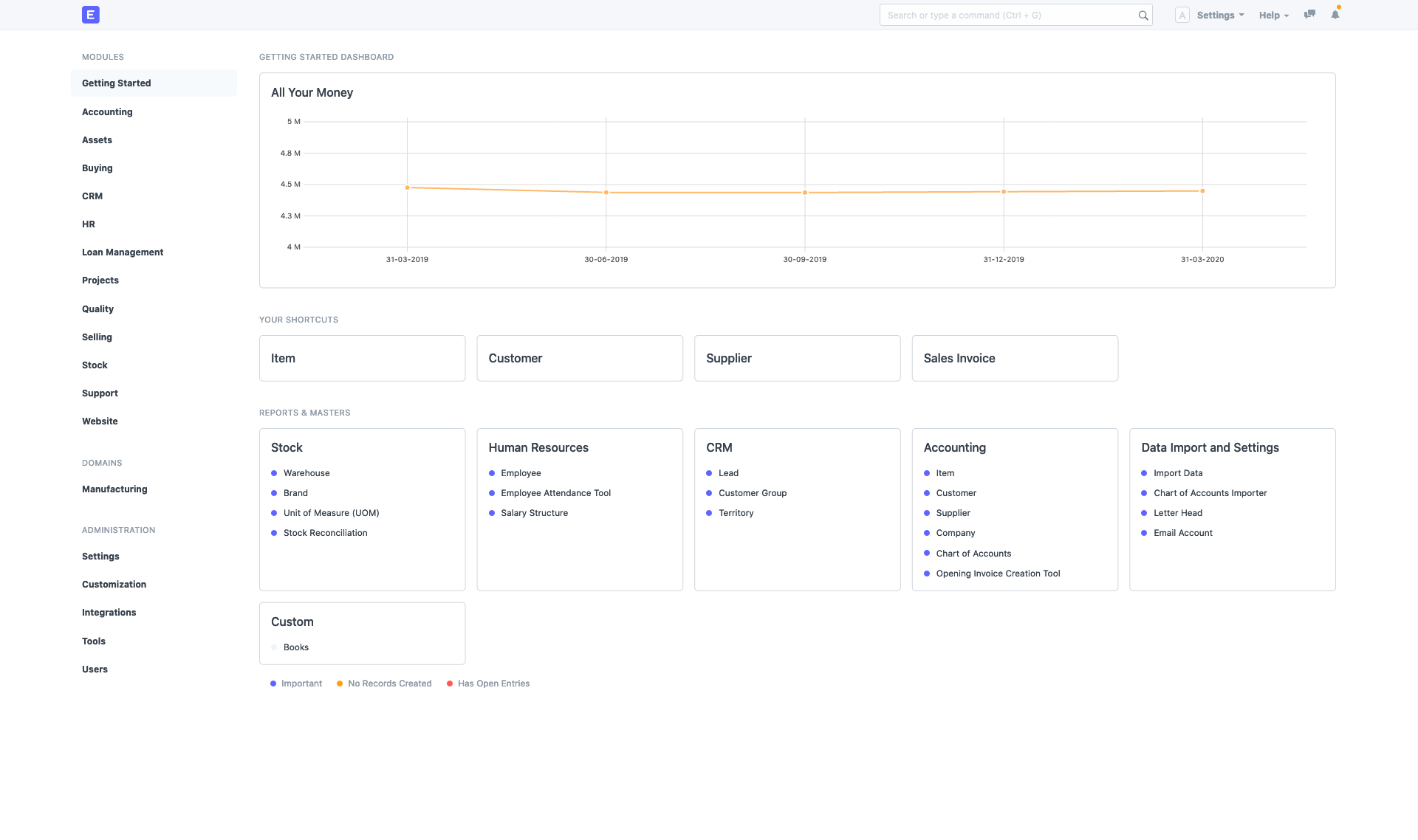Open the Employee Attendance Tool

[555, 493]
